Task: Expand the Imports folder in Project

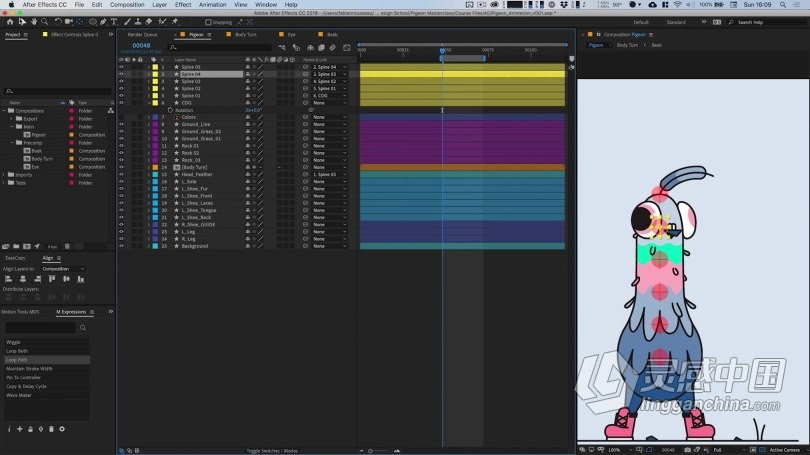Action: point(5,175)
